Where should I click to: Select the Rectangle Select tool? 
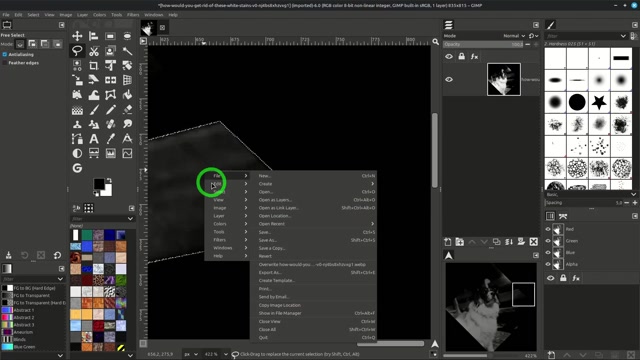110,36
